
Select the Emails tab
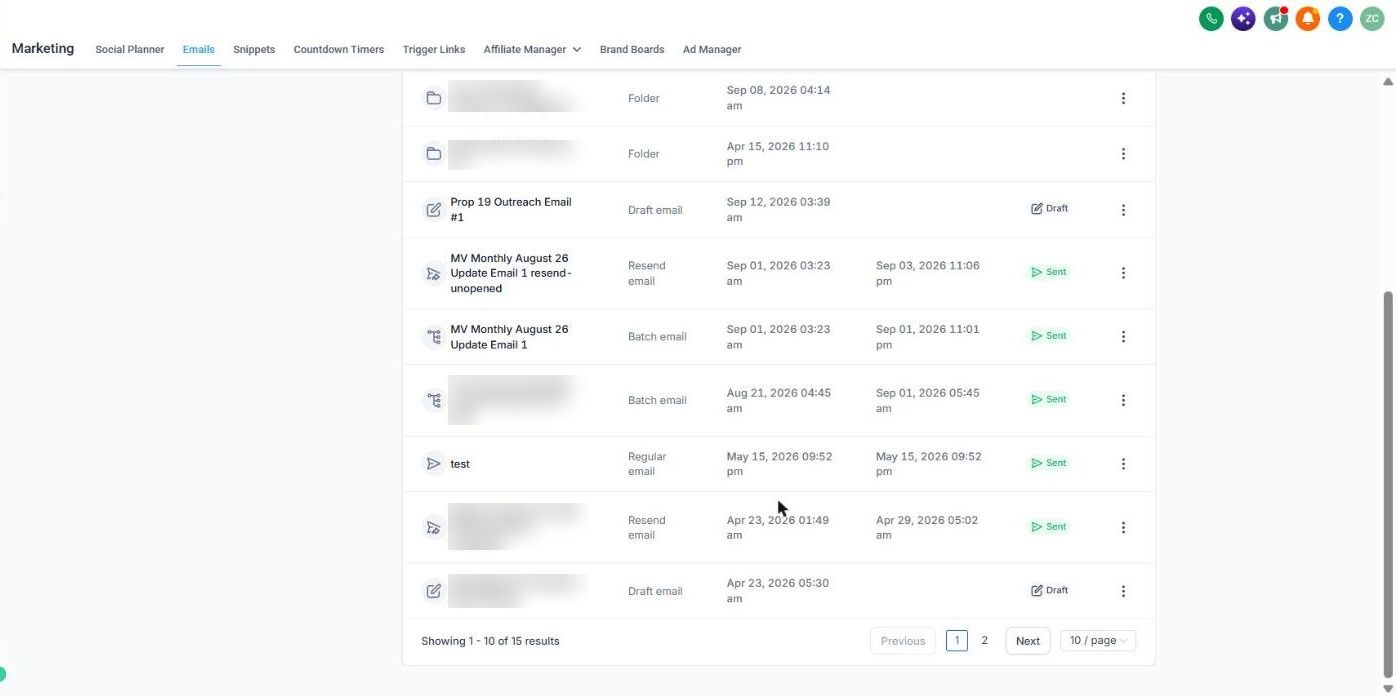pos(198,49)
